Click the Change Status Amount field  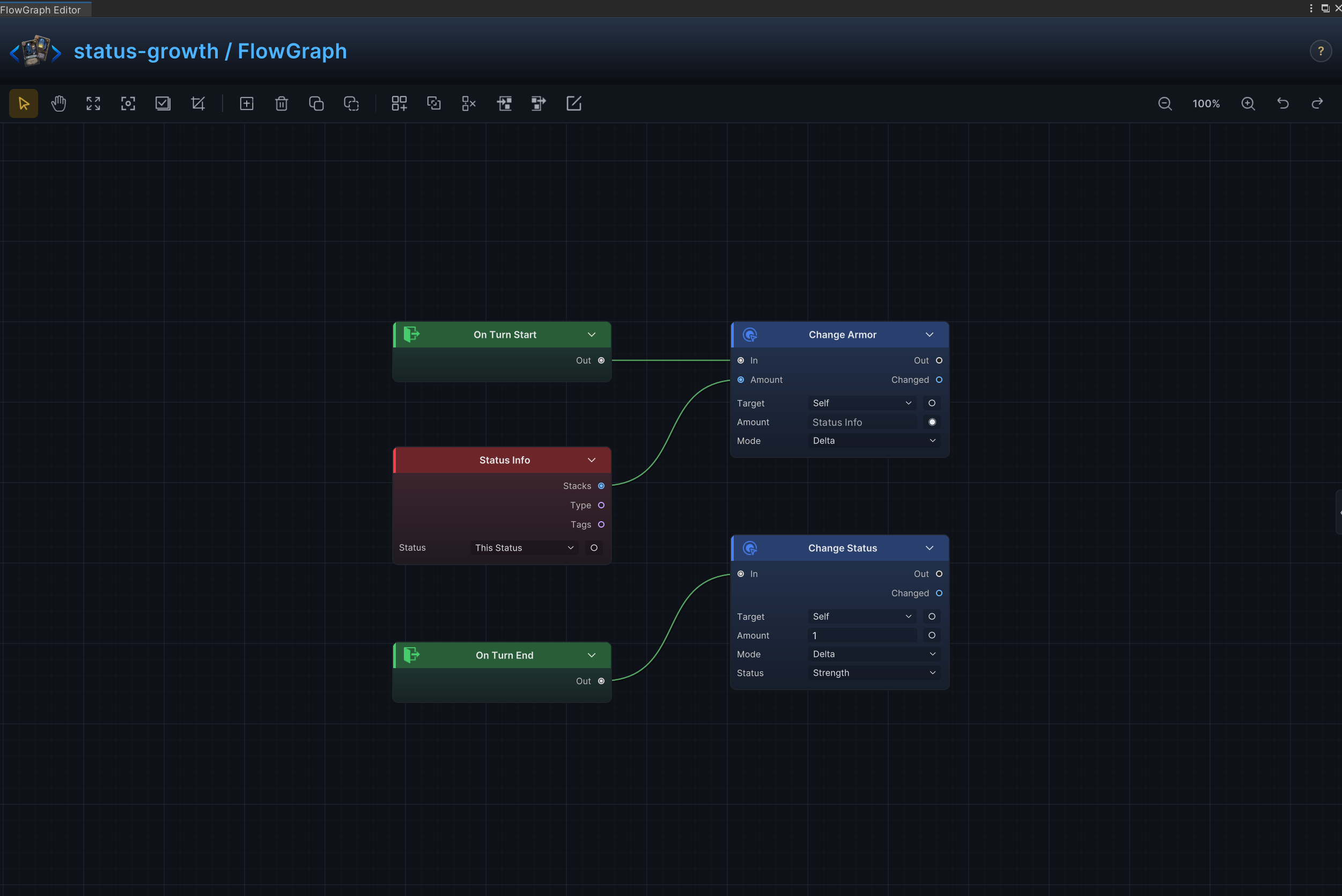click(x=862, y=635)
